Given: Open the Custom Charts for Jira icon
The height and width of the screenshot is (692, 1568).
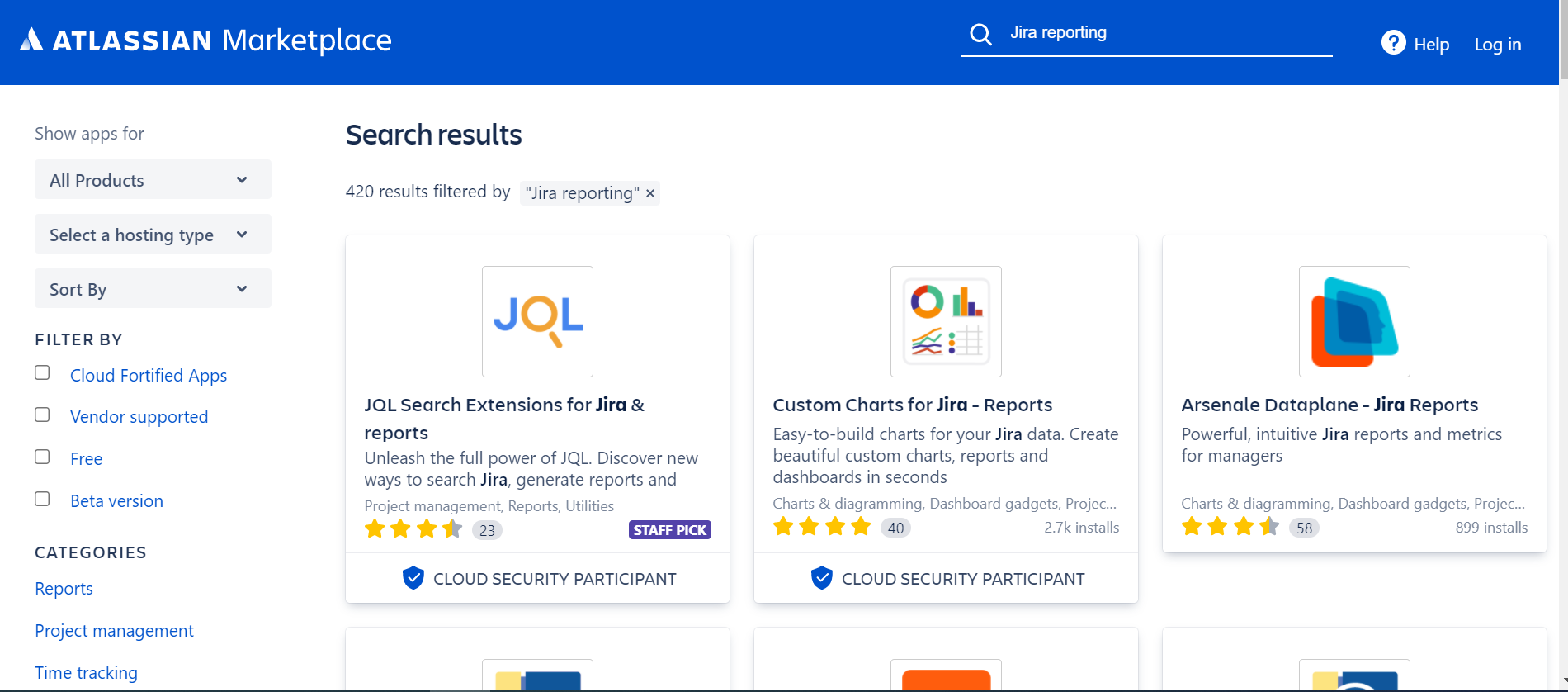Looking at the screenshot, I should coord(946,321).
